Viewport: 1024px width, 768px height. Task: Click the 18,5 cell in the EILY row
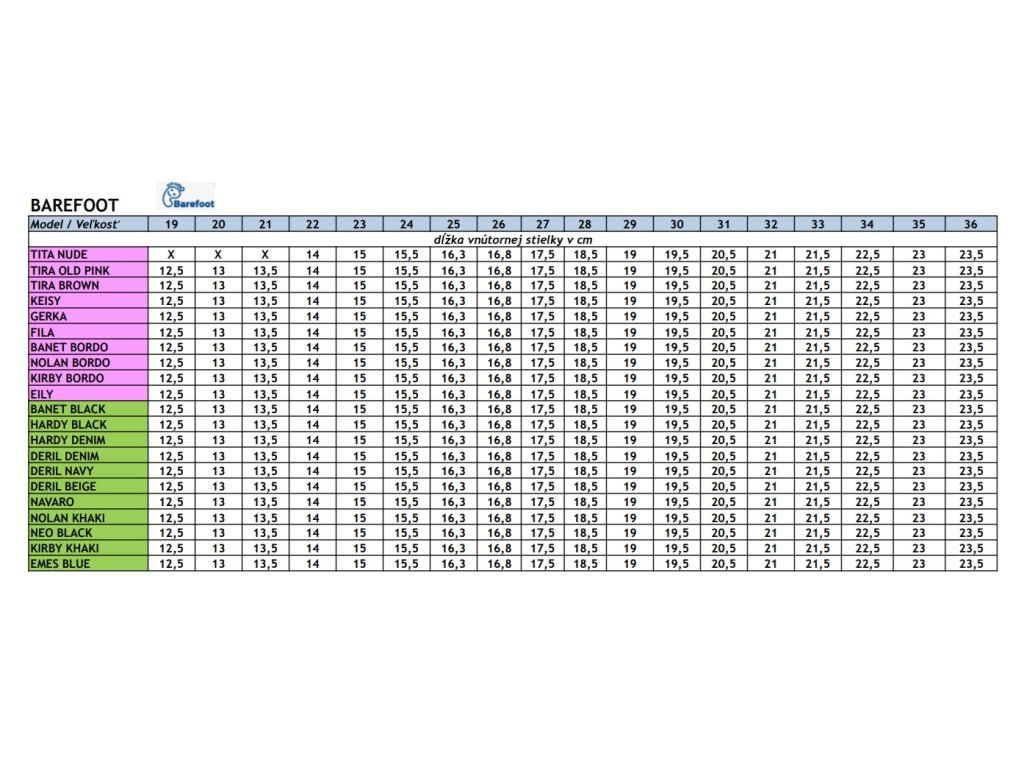point(585,394)
